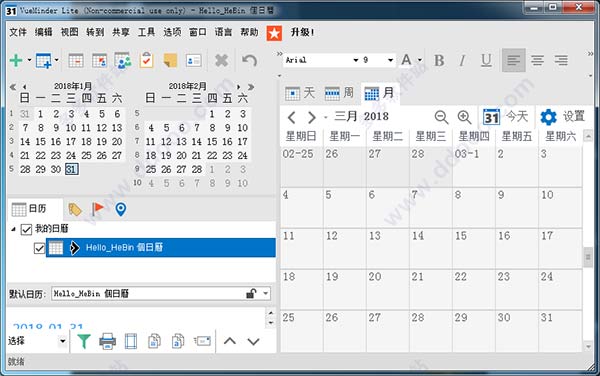Click the green filter funnel icon

(83, 341)
